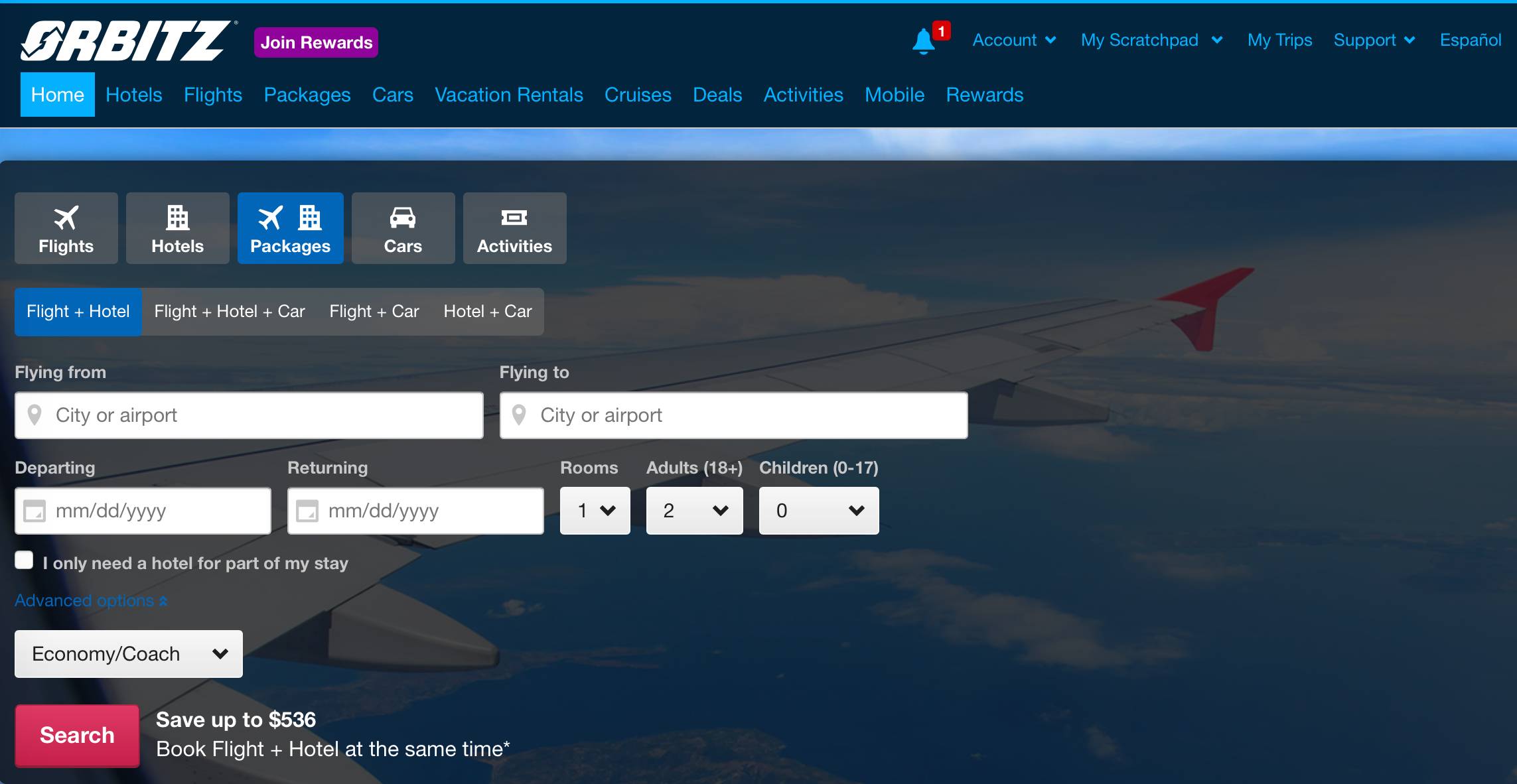
Task: Click the Departing calendar icon
Action: pyautogui.click(x=35, y=511)
